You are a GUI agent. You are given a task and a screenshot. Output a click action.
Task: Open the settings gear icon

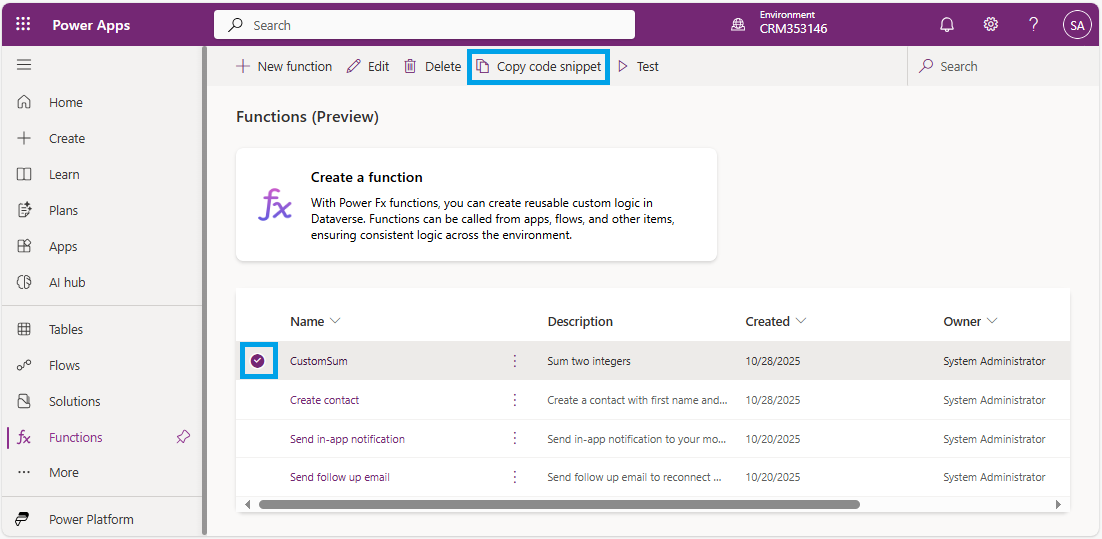tap(990, 25)
